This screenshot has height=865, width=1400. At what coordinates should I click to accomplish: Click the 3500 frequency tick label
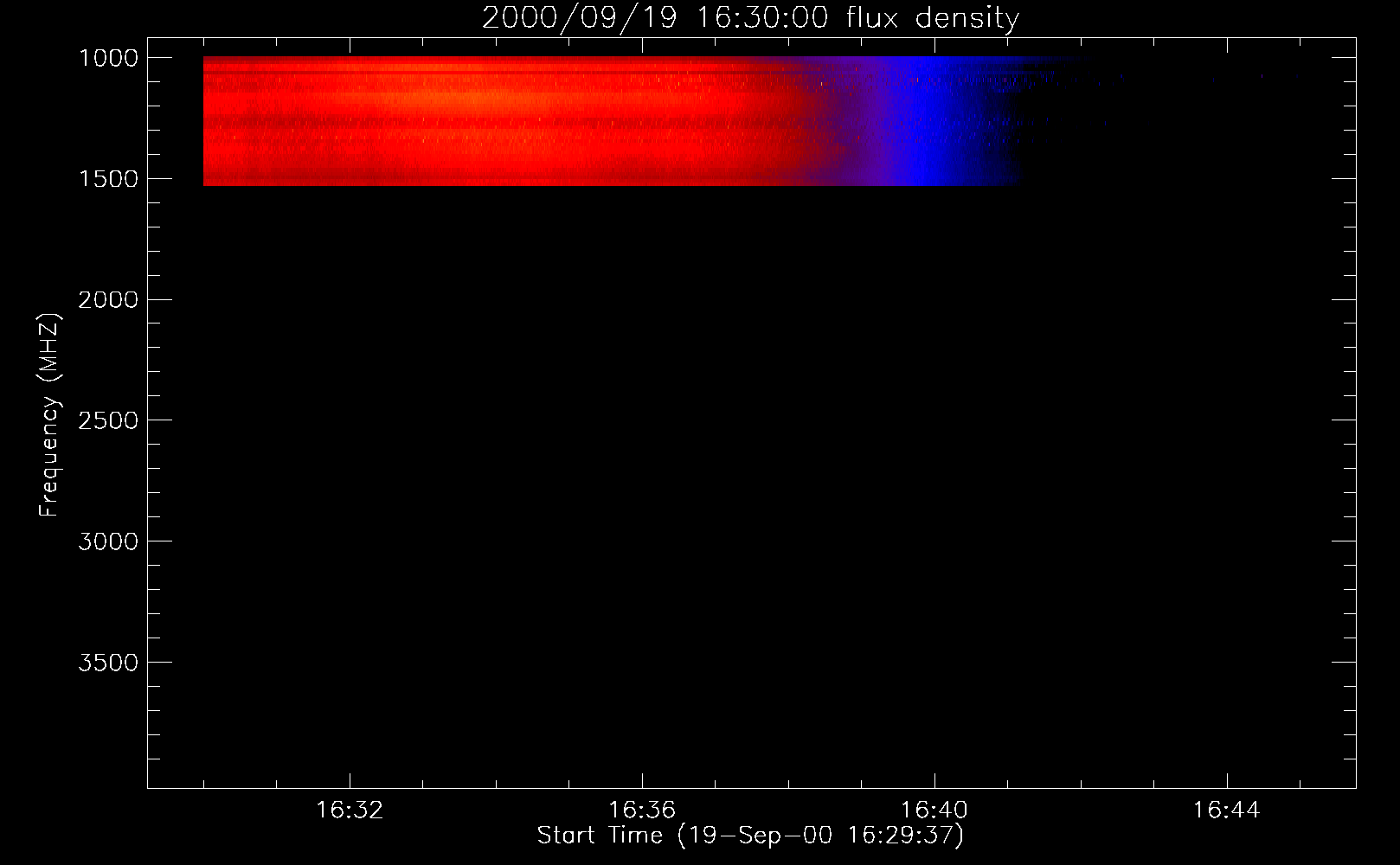pyautogui.click(x=108, y=663)
